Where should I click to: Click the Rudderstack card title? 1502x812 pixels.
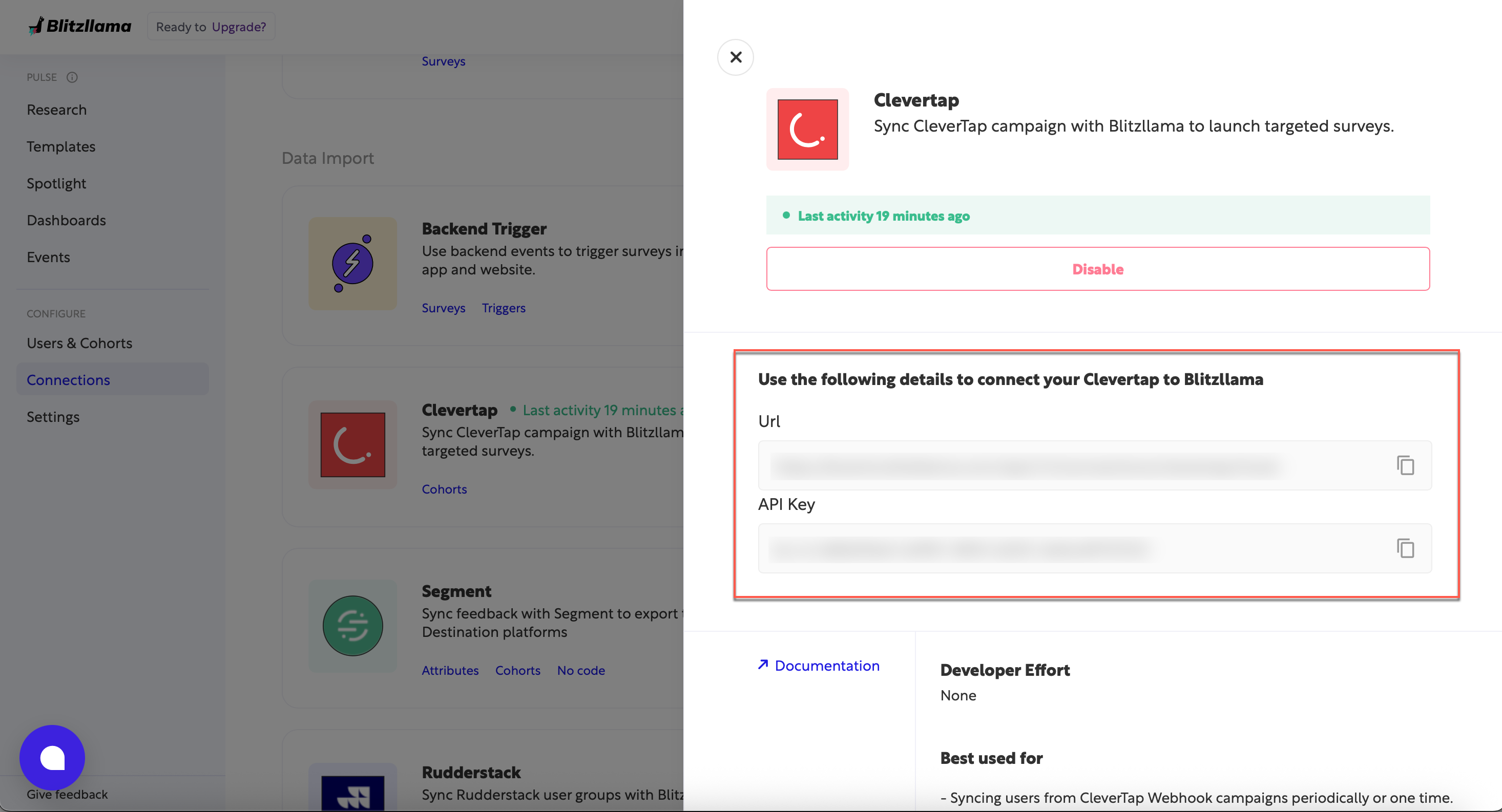pos(471,773)
